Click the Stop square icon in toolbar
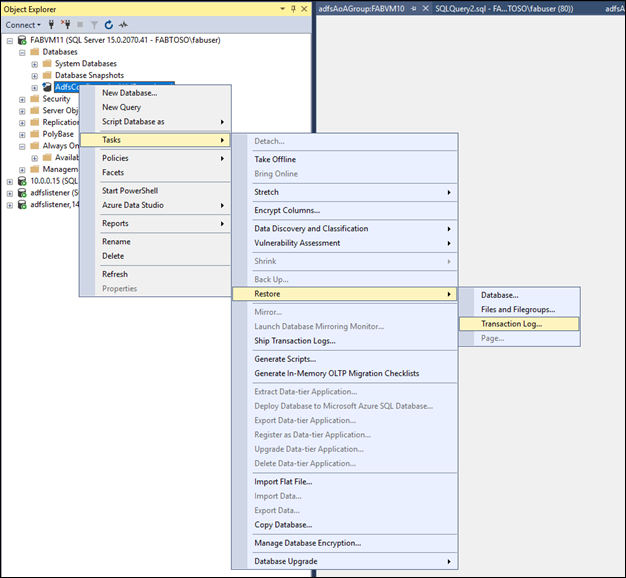The height and width of the screenshot is (578, 626). pyautogui.click(x=80, y=25)
